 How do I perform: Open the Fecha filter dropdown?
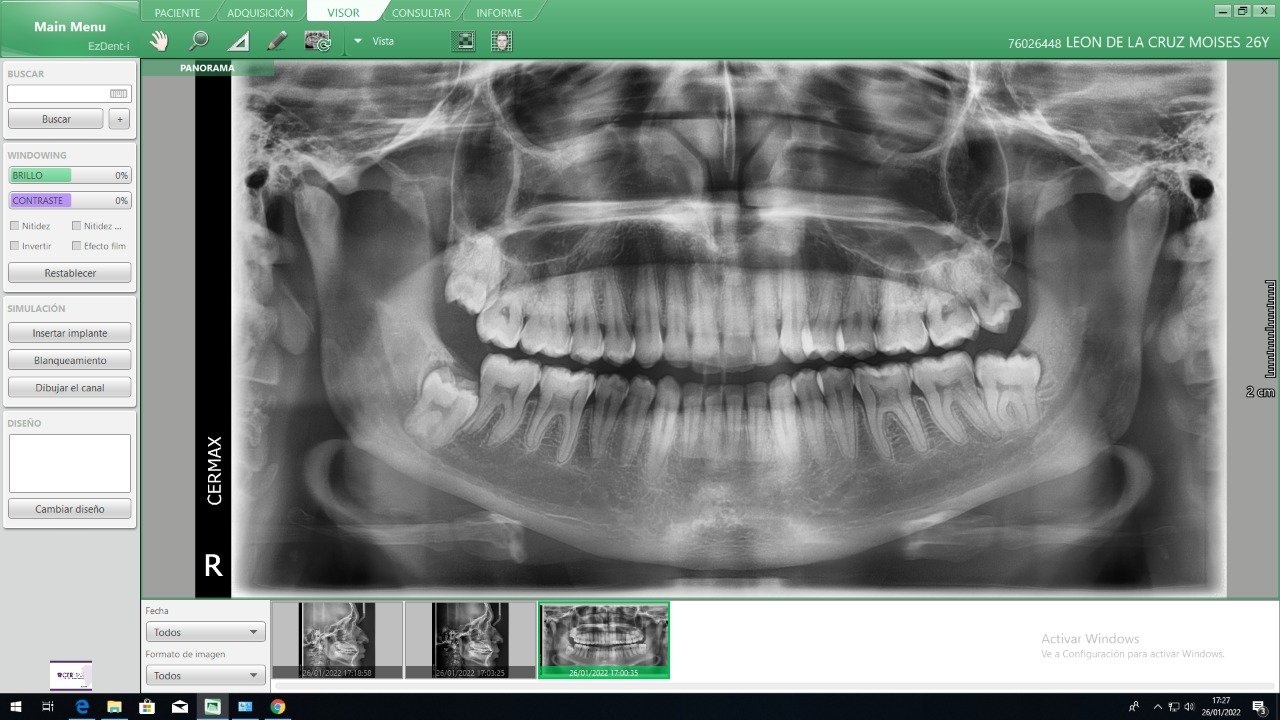(x=205, y=632)
